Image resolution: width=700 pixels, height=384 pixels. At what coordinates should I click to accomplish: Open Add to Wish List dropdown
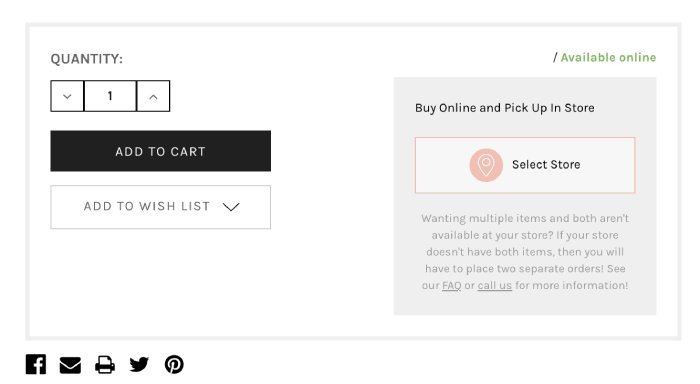pyautogui.click(x=161, y=207)
